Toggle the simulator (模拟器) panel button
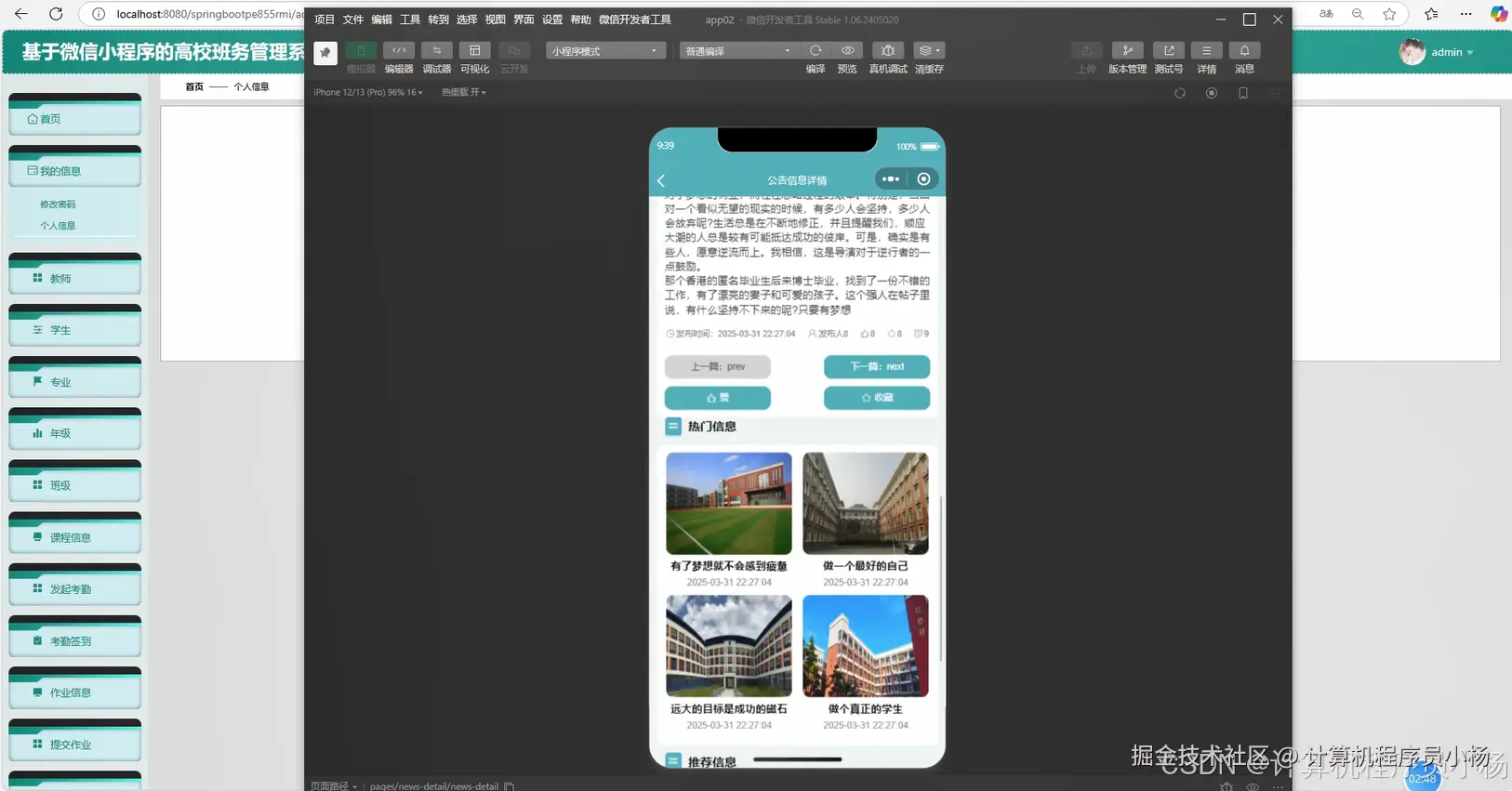The width and height of the screenshot is (1512, 791). [x=361, y=50]
